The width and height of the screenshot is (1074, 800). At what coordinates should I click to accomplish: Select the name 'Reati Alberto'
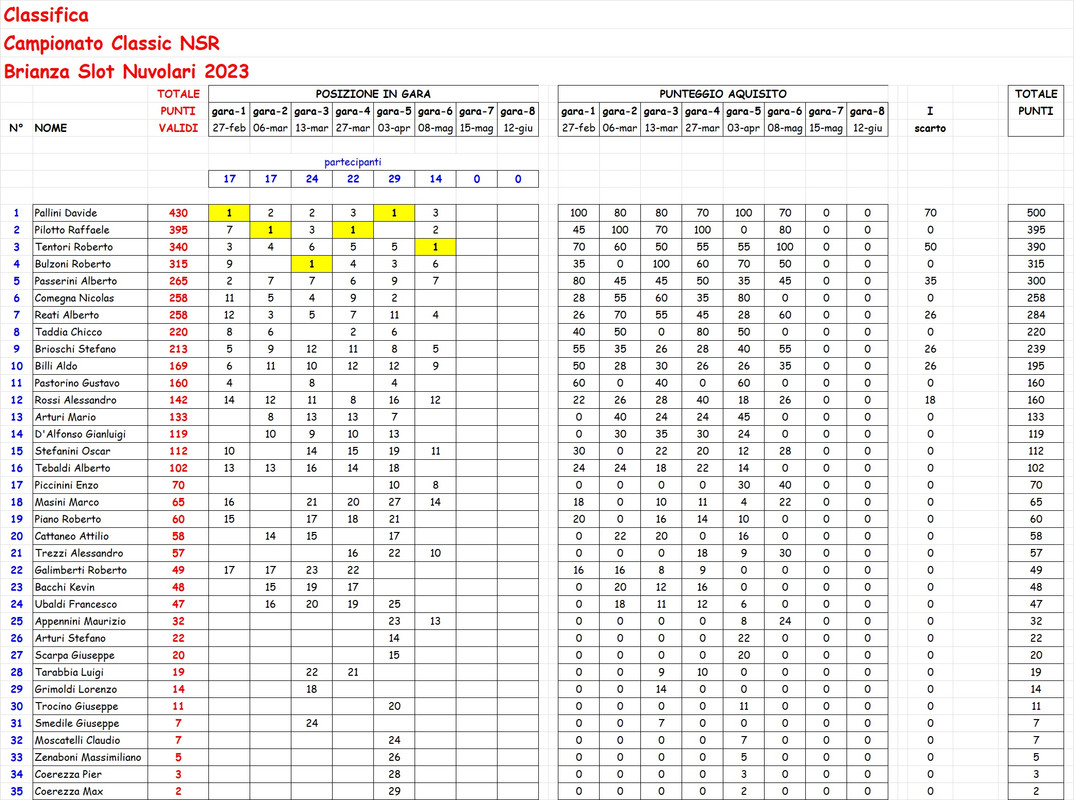(66, 315)
